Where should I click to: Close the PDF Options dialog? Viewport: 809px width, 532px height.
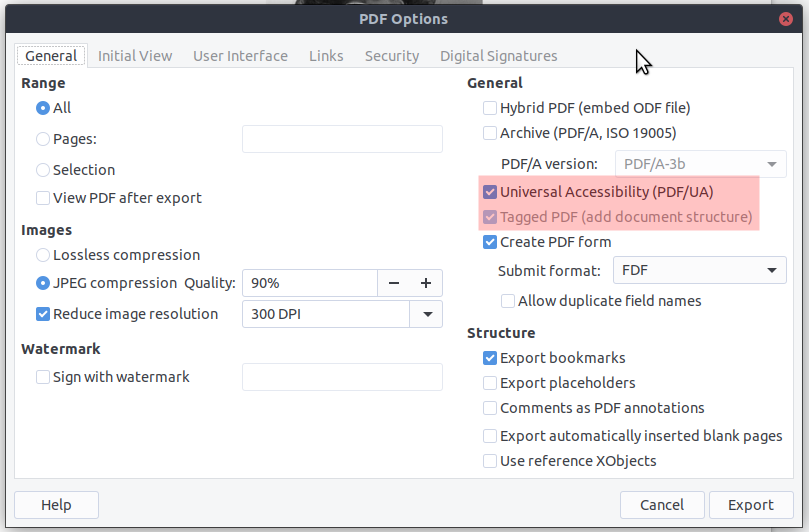click(786, 19)
